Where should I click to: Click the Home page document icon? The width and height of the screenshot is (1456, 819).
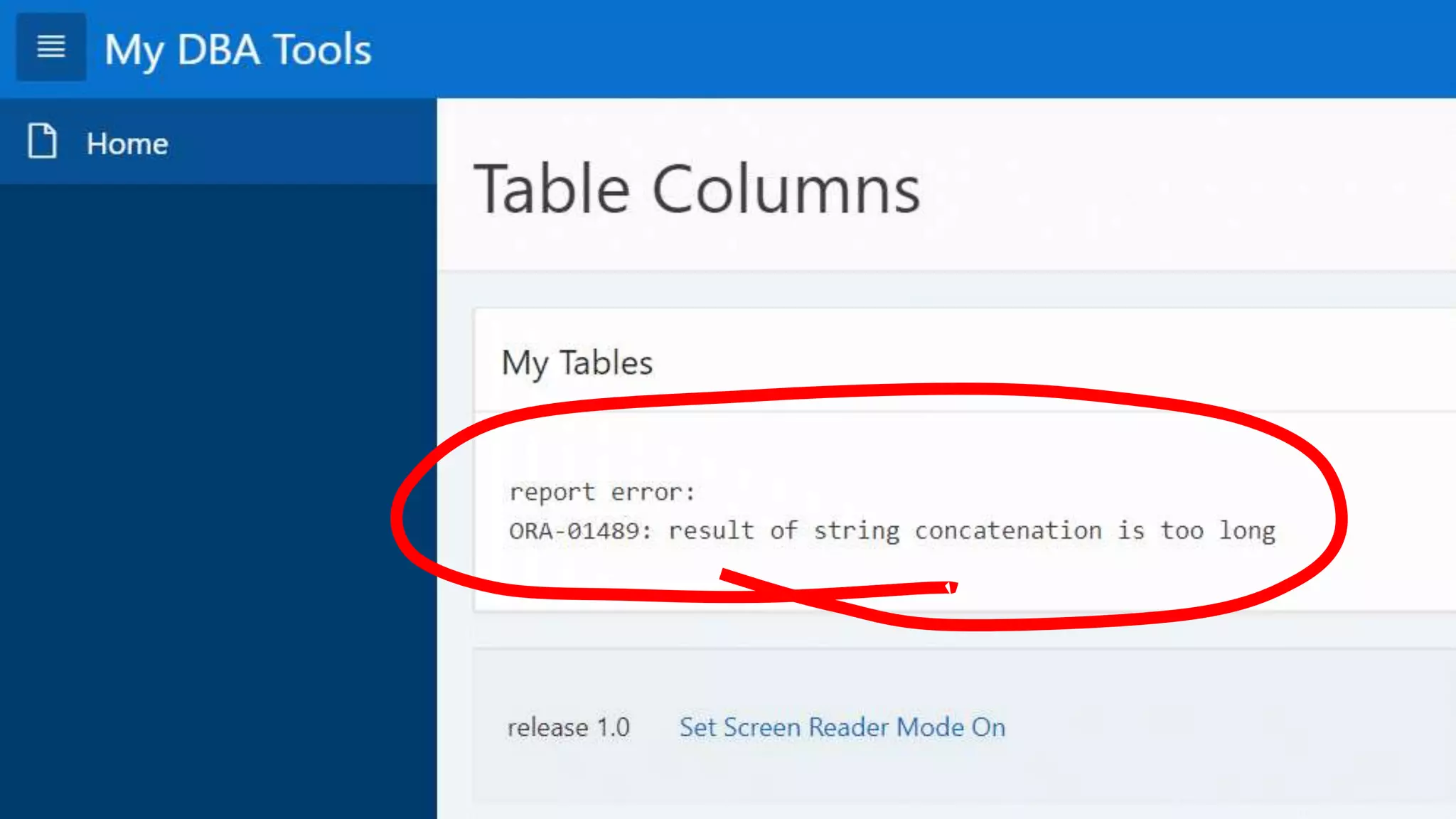pos(42,141)
